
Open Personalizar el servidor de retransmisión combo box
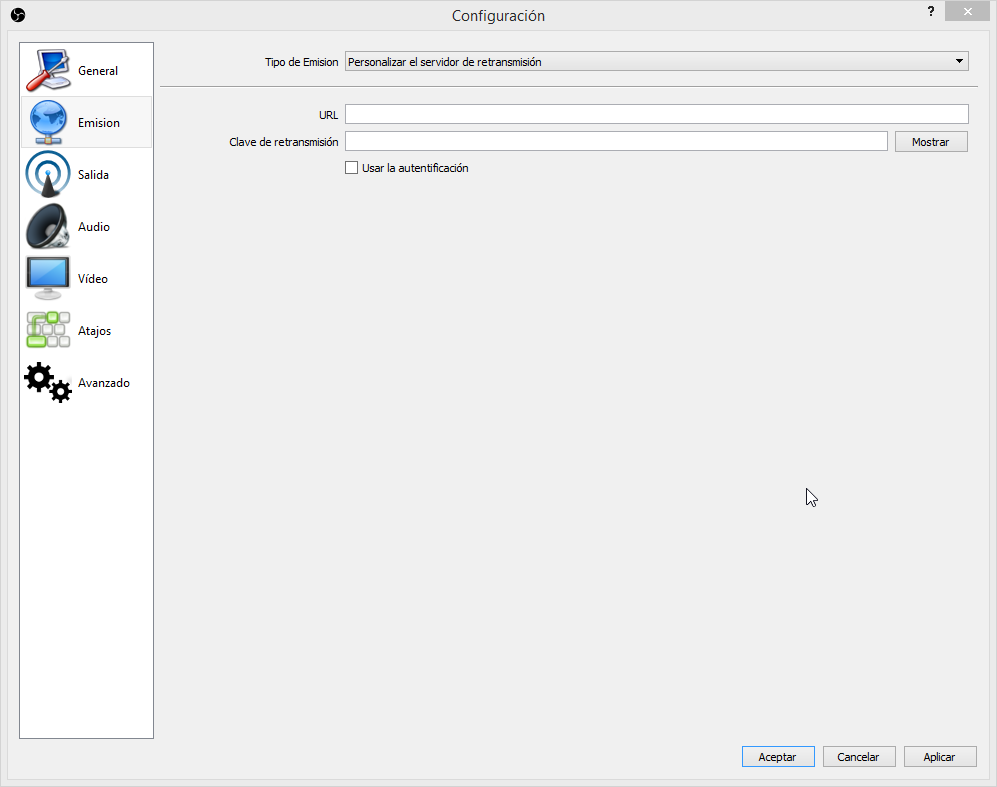(657, 61)
